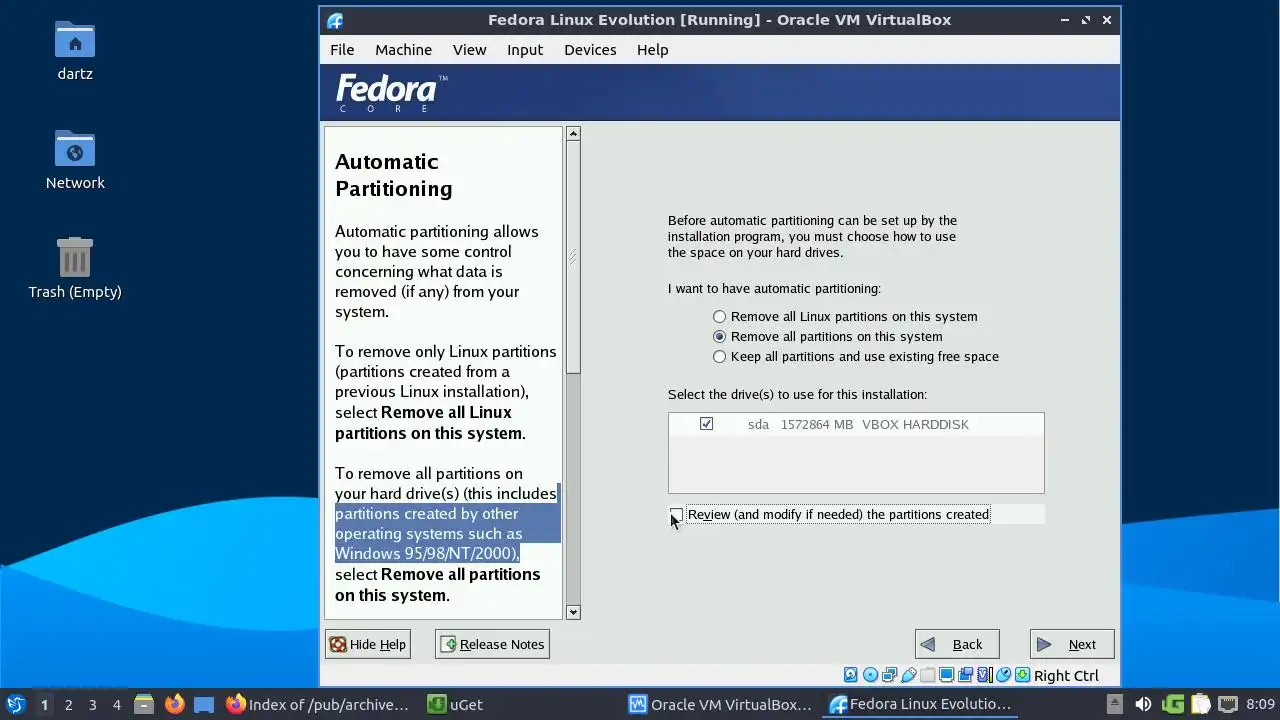Click the Hide Help button
The width and height of the screenshot is (1280, 720).
coord(368,644)
